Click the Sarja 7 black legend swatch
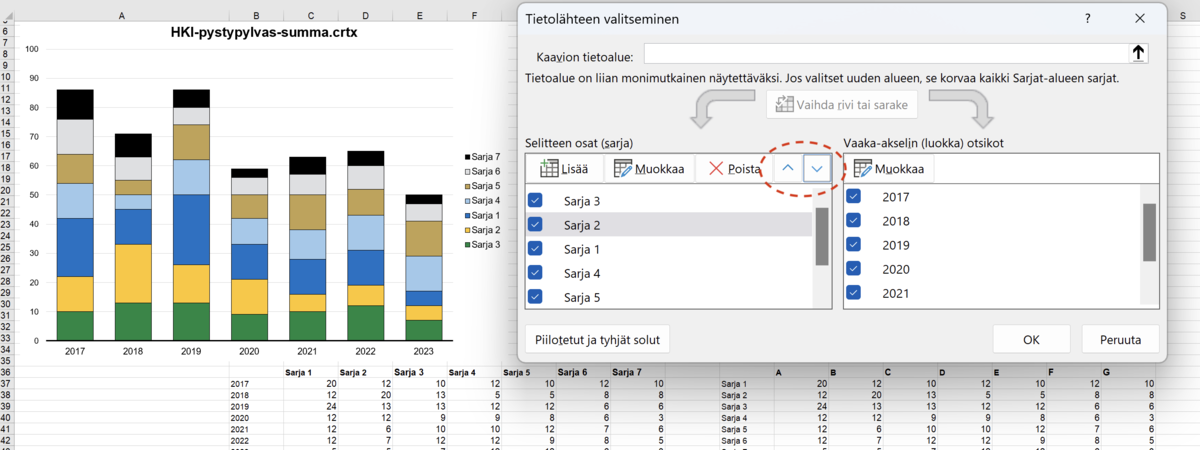The image size is (1200, 450). 468,159
